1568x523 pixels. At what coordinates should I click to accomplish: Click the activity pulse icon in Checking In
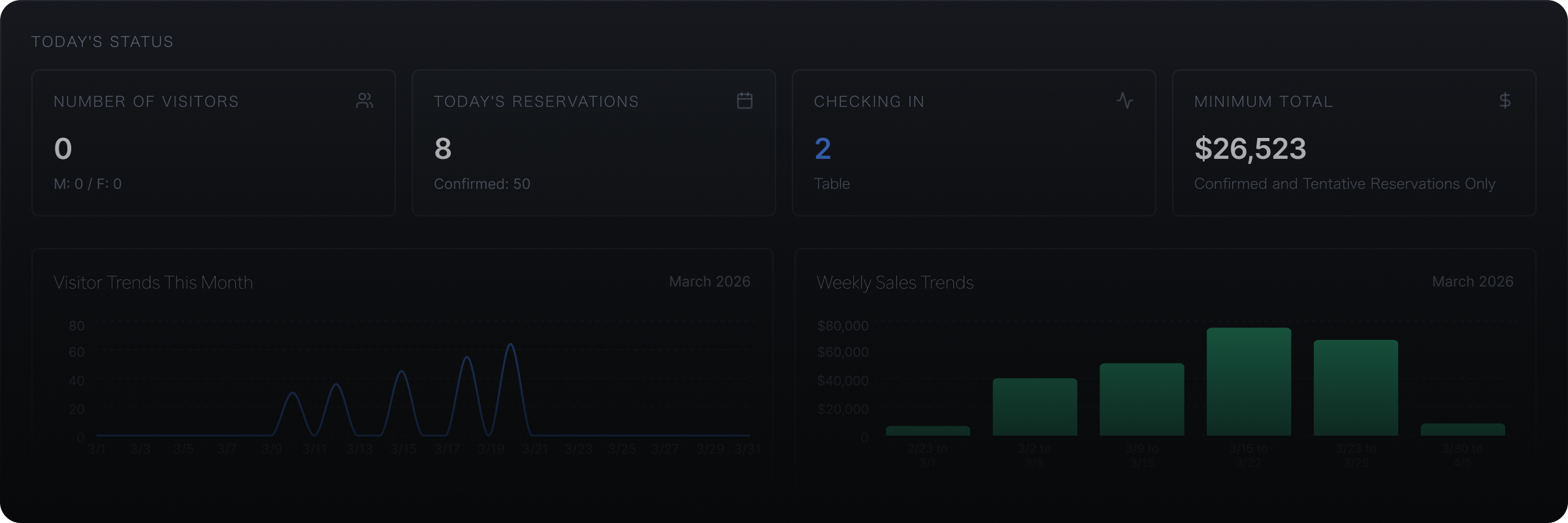pyautogui.click(x=1124, y=101)
